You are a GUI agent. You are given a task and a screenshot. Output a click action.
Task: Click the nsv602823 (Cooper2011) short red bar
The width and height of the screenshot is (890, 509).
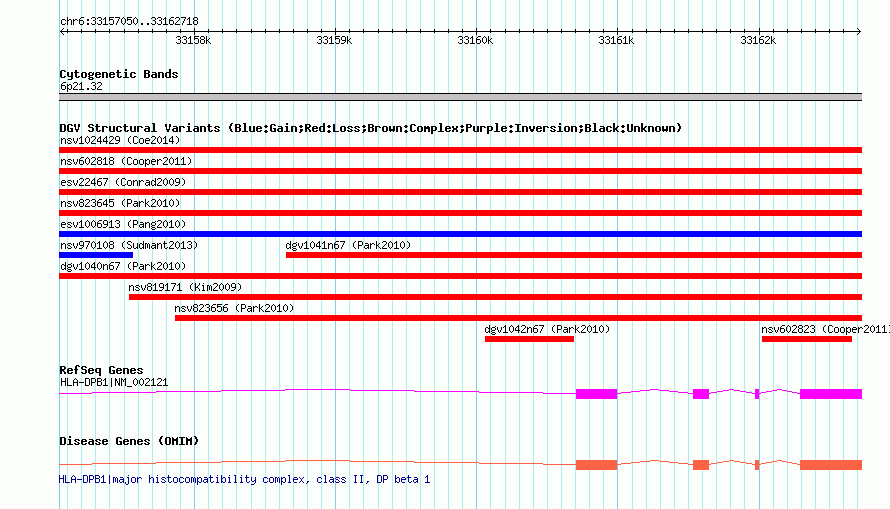pos(807,339)
